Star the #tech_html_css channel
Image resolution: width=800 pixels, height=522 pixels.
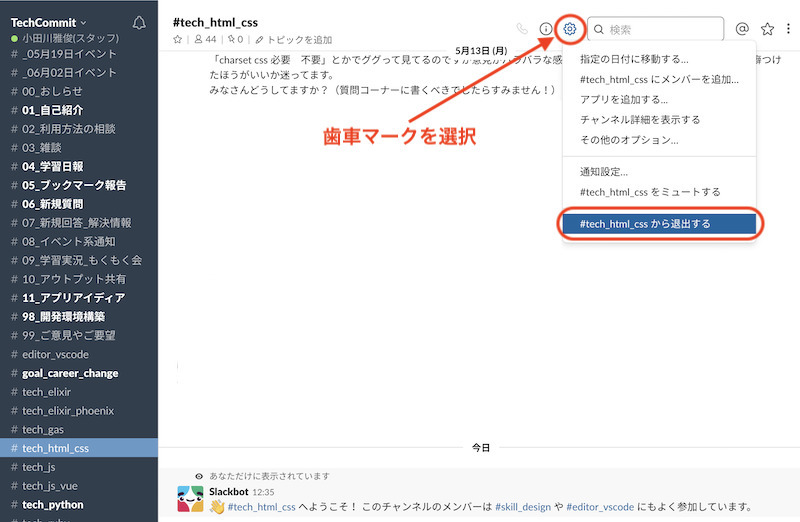coord(178,39)
